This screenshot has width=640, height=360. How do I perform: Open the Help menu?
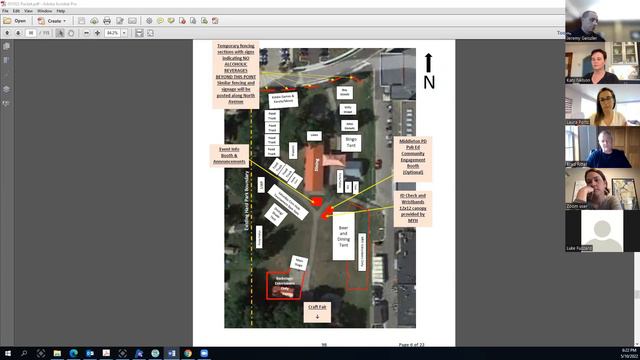coord(61,11)
